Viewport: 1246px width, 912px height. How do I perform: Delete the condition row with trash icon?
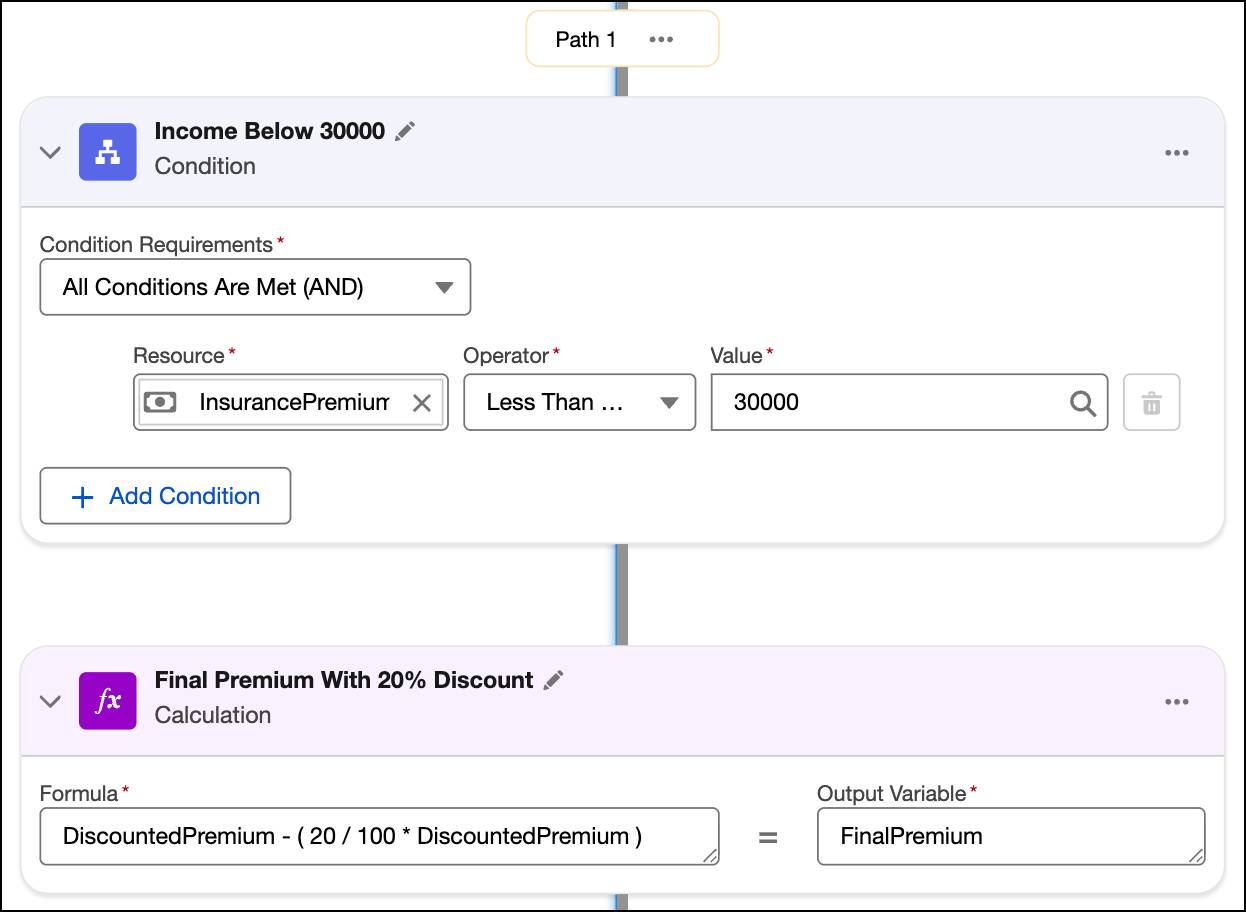(1151, 403)
